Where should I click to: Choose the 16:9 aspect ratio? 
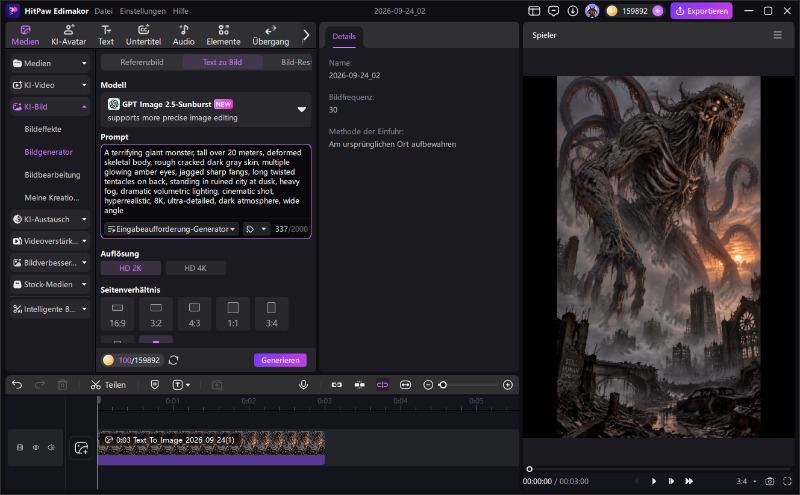point(117,314)
